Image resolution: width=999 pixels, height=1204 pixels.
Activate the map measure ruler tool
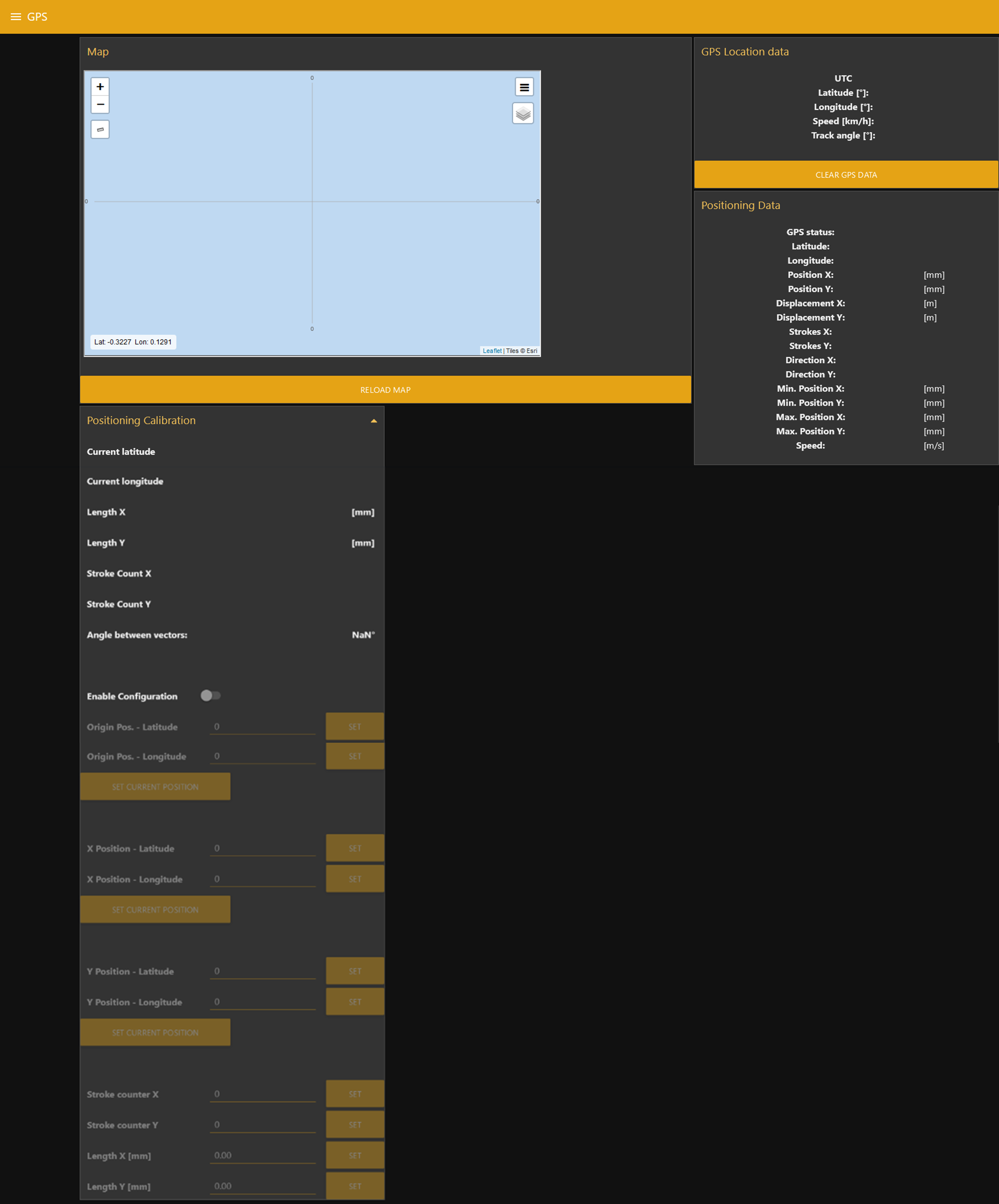click(x=100, y=129)
